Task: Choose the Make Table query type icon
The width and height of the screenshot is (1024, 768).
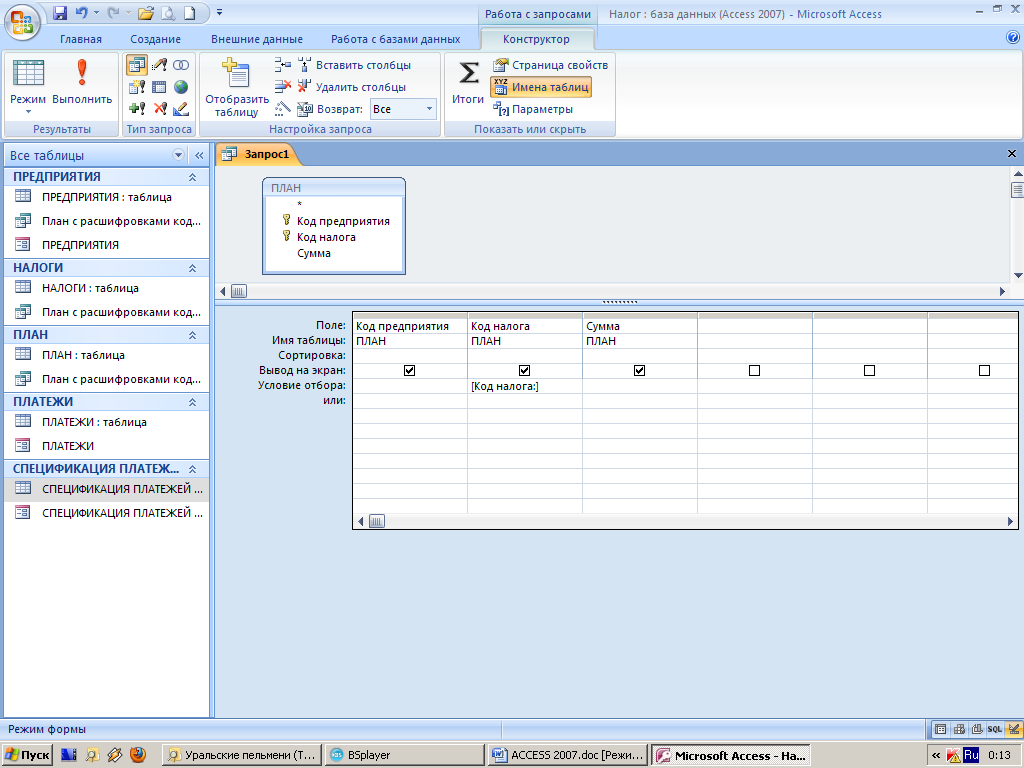Action: click(136, 87)
